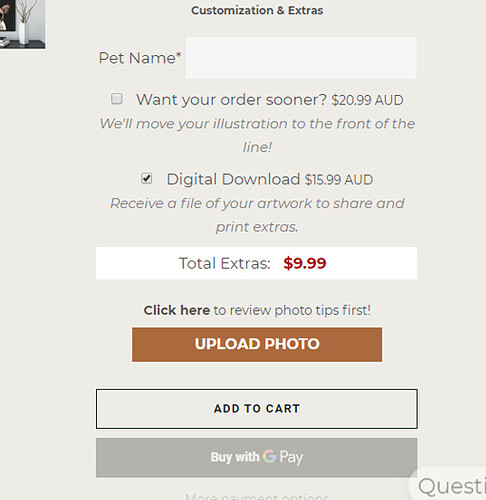
Task: Click the Want your order sooner label
Action: (231, 100)
